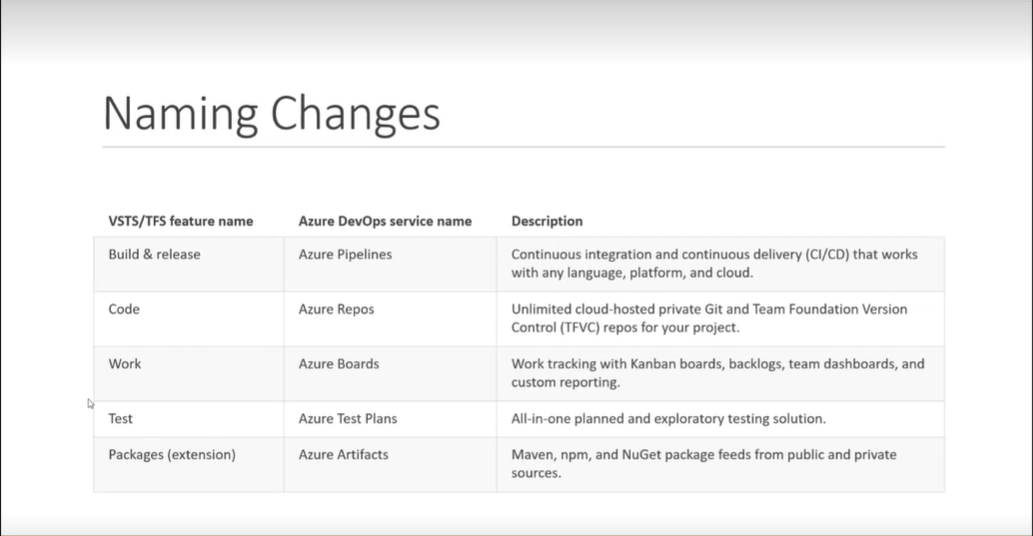The image size is (1033, 536).
Task: Click the "Test" feature name cell
Action: (x=120, y=418)
